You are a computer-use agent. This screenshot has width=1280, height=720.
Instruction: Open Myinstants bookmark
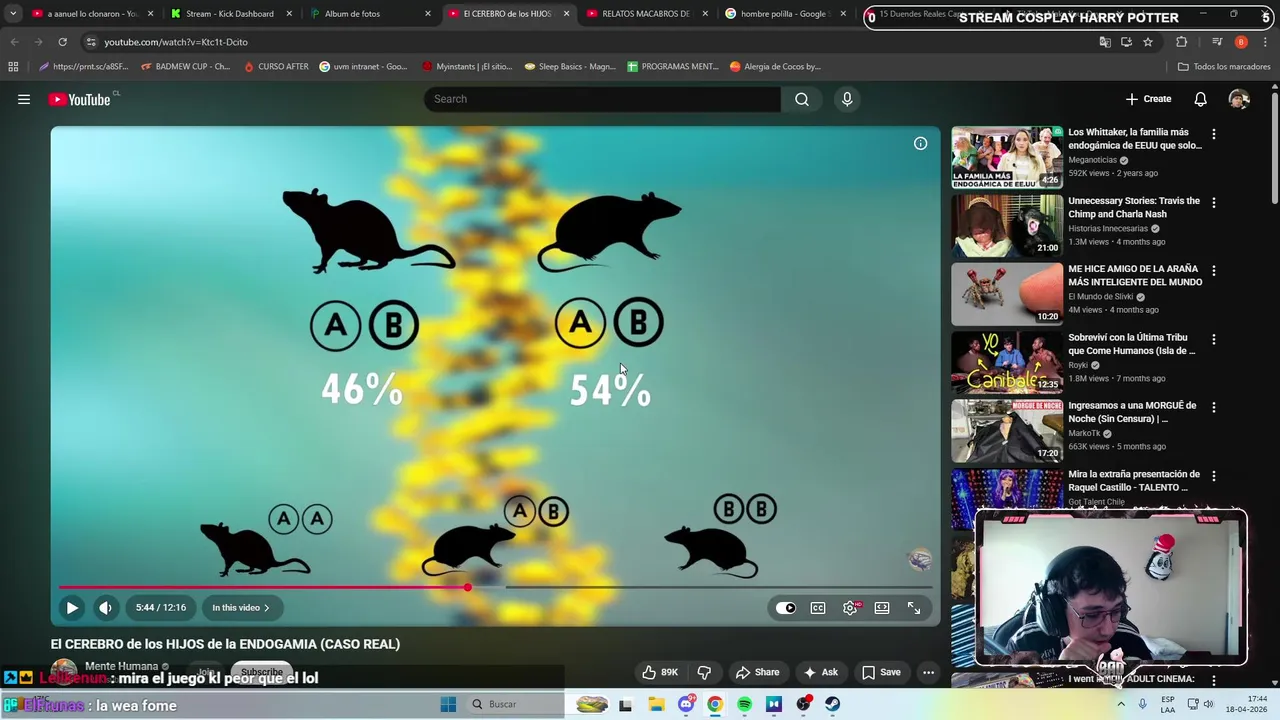point(467,67)
